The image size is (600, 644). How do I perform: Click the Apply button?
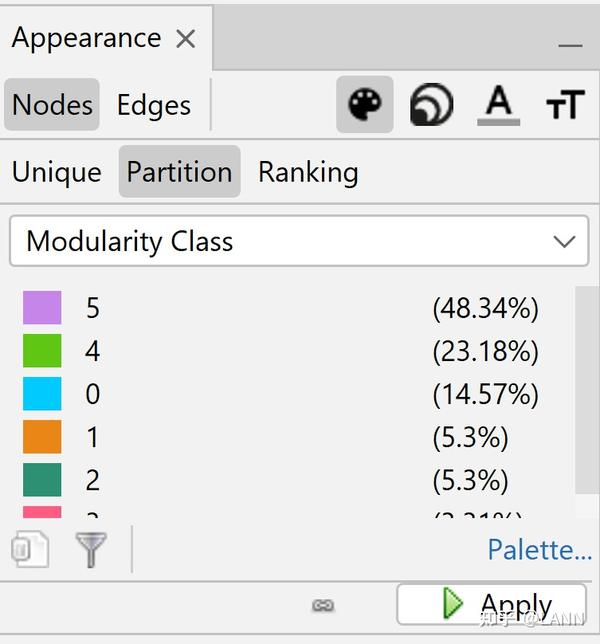[x=491, y=605]
